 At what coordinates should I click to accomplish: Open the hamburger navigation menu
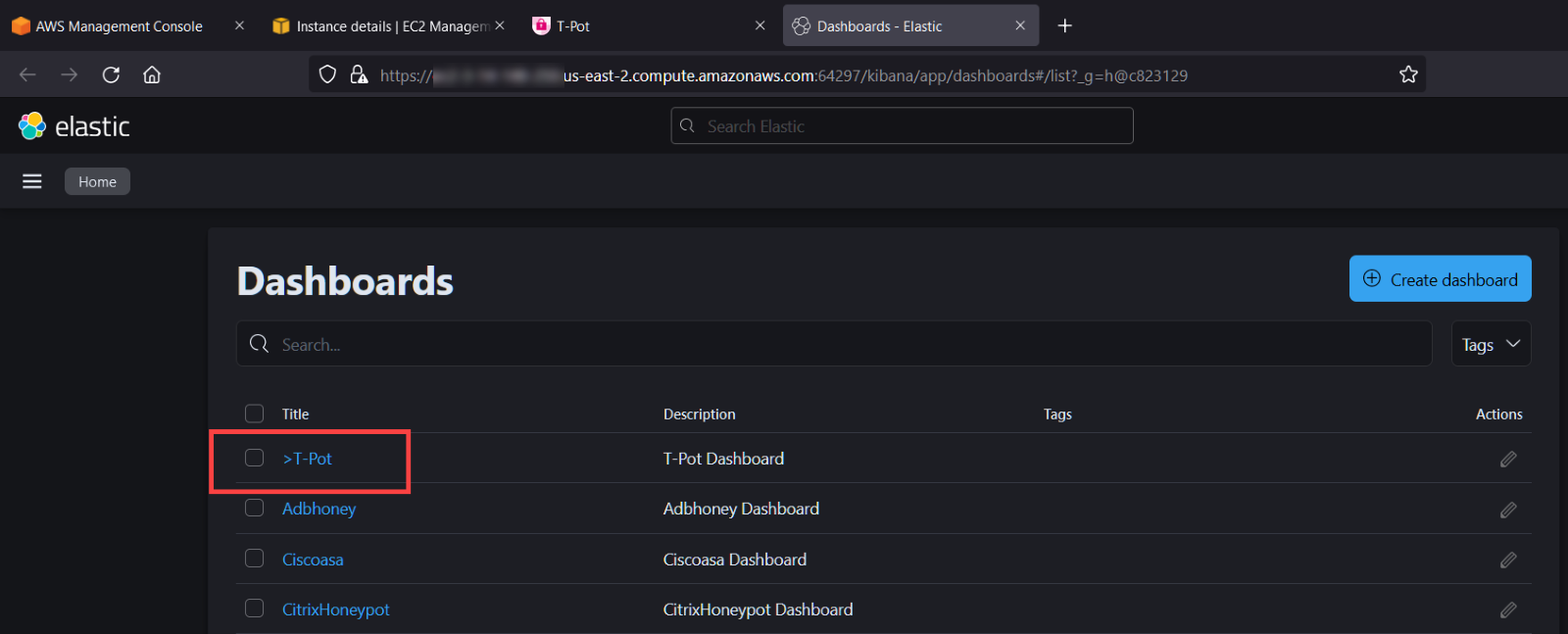tap(32, 181)
